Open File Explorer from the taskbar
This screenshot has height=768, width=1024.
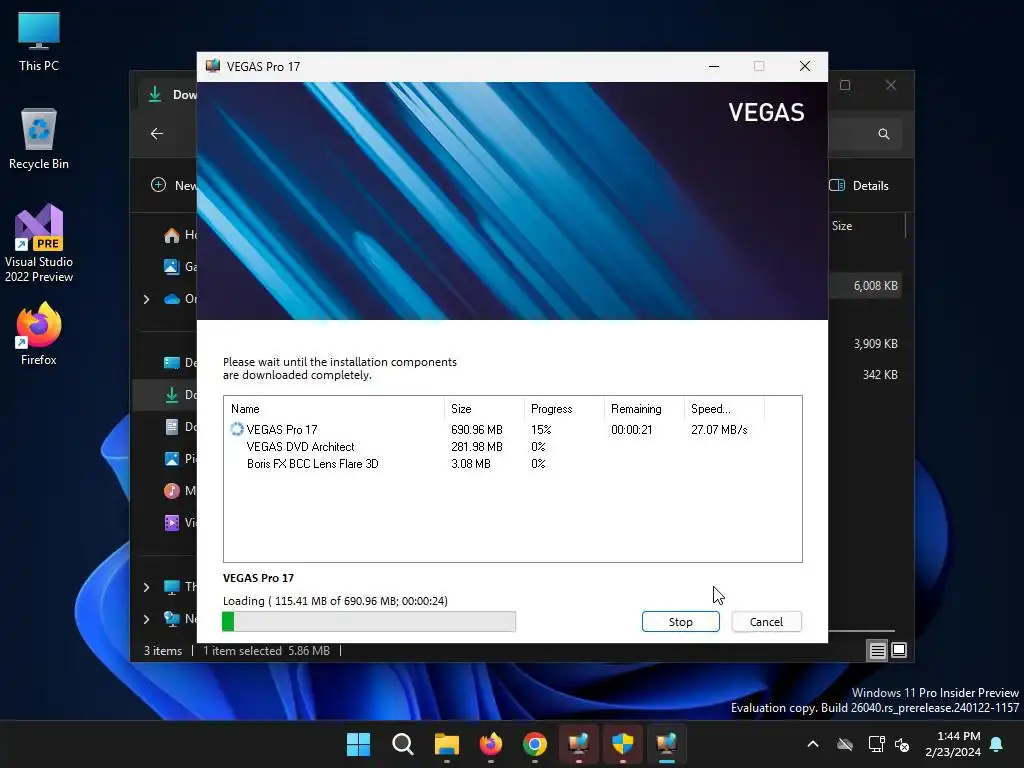point(447,744)
